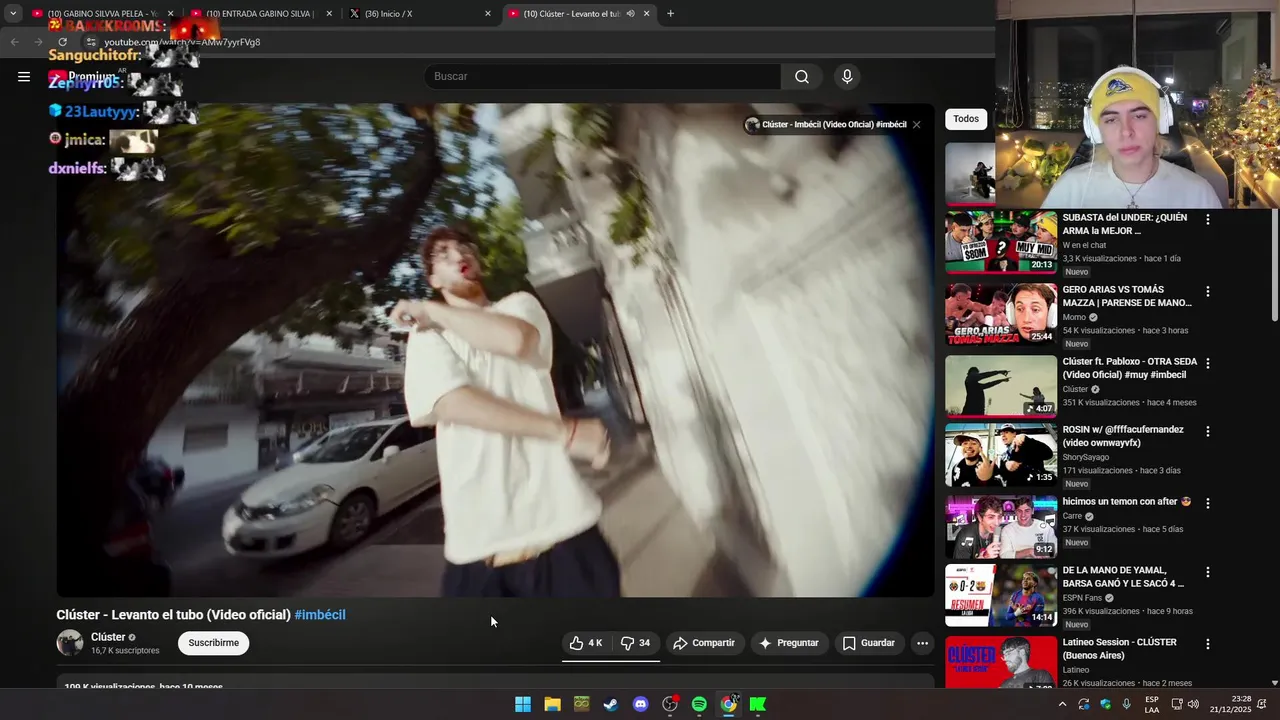The image size is (1280, 720).
Task: Open the volume control in system tray
Action: point(1193,704)
